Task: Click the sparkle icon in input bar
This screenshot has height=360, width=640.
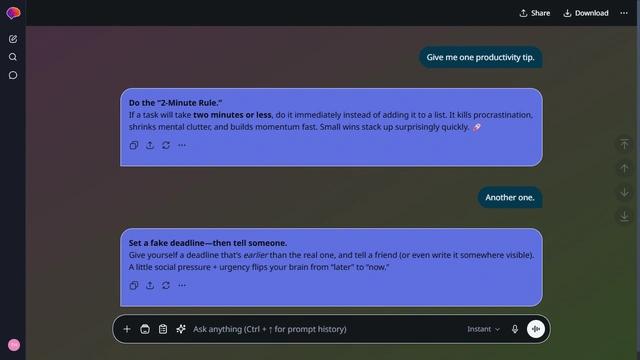Action: click(181, 329)
